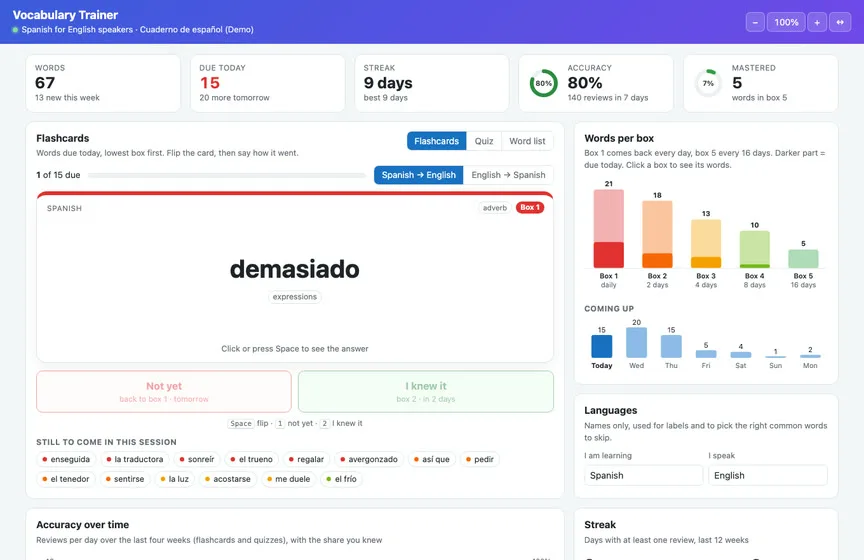The width and height of the screenshot is (864, 560).
Task: Select the enseguida word chip
Action: pyautogui.click(x=66, y=459)
